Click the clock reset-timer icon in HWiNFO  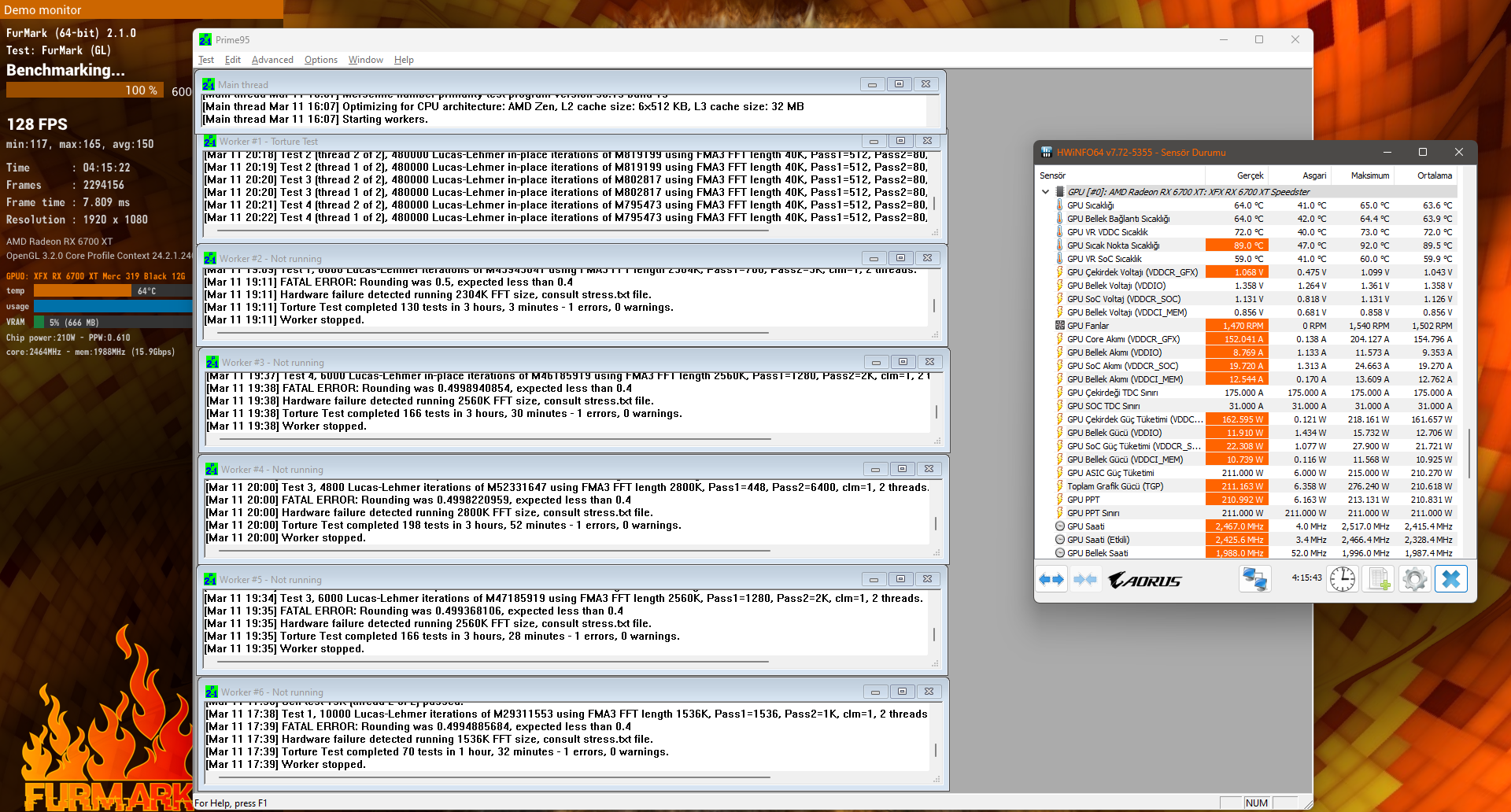(1343, 580)
